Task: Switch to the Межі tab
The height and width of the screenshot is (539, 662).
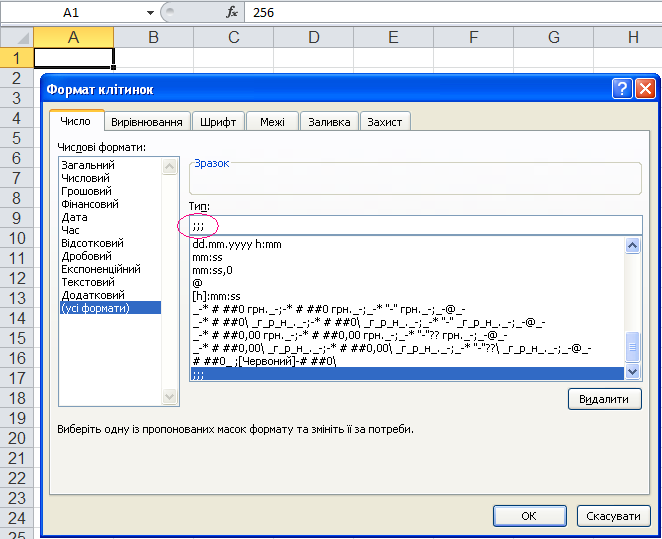Action: tap(272, 122)
